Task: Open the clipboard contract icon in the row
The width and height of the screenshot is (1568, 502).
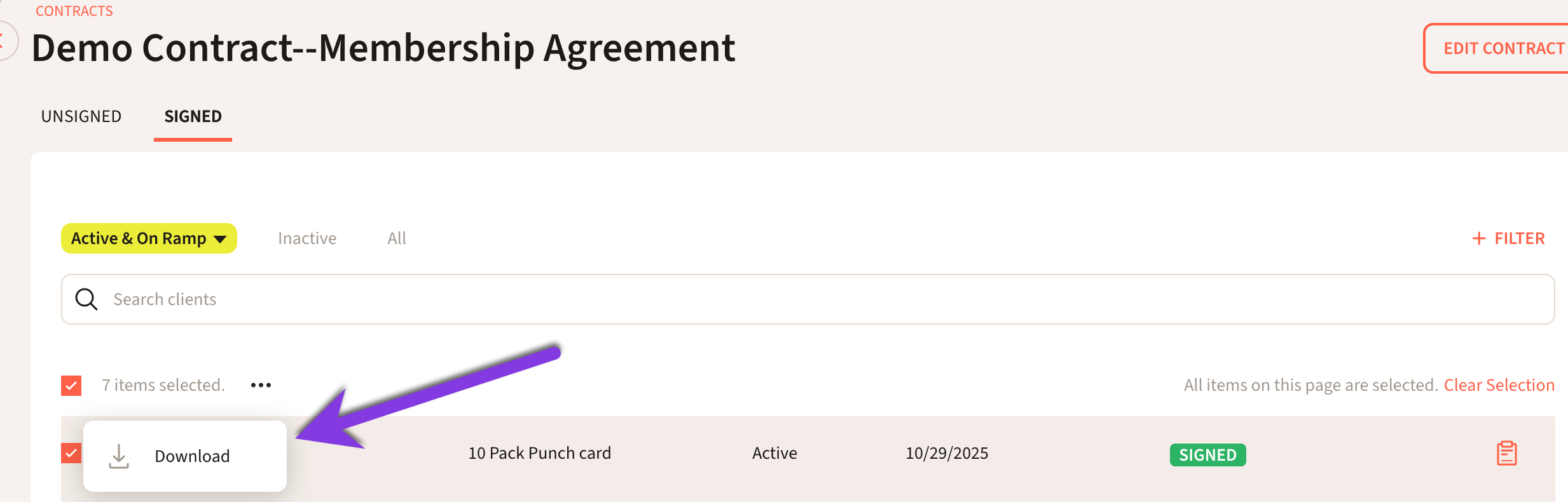Action: (x=1506, y=454)
